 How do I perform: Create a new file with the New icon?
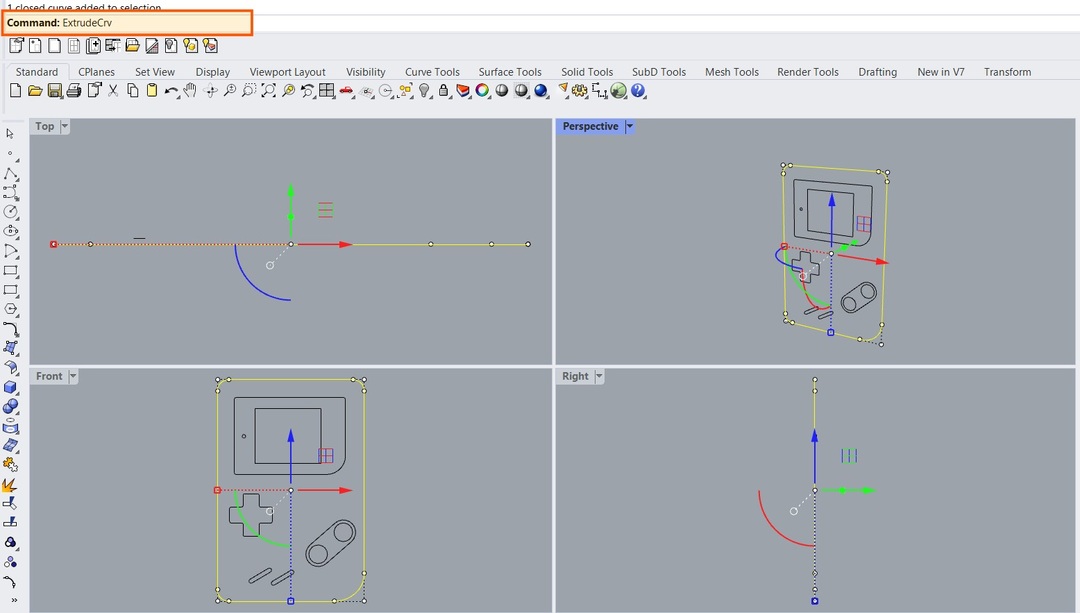pos(15,90)
